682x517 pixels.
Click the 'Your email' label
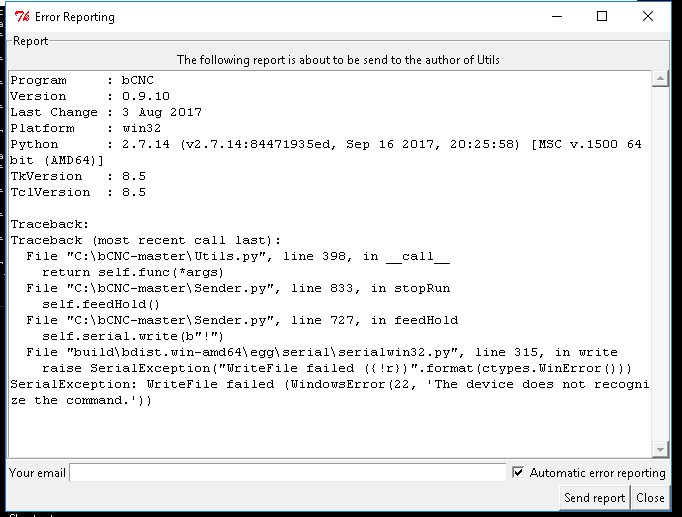[37, 473]
